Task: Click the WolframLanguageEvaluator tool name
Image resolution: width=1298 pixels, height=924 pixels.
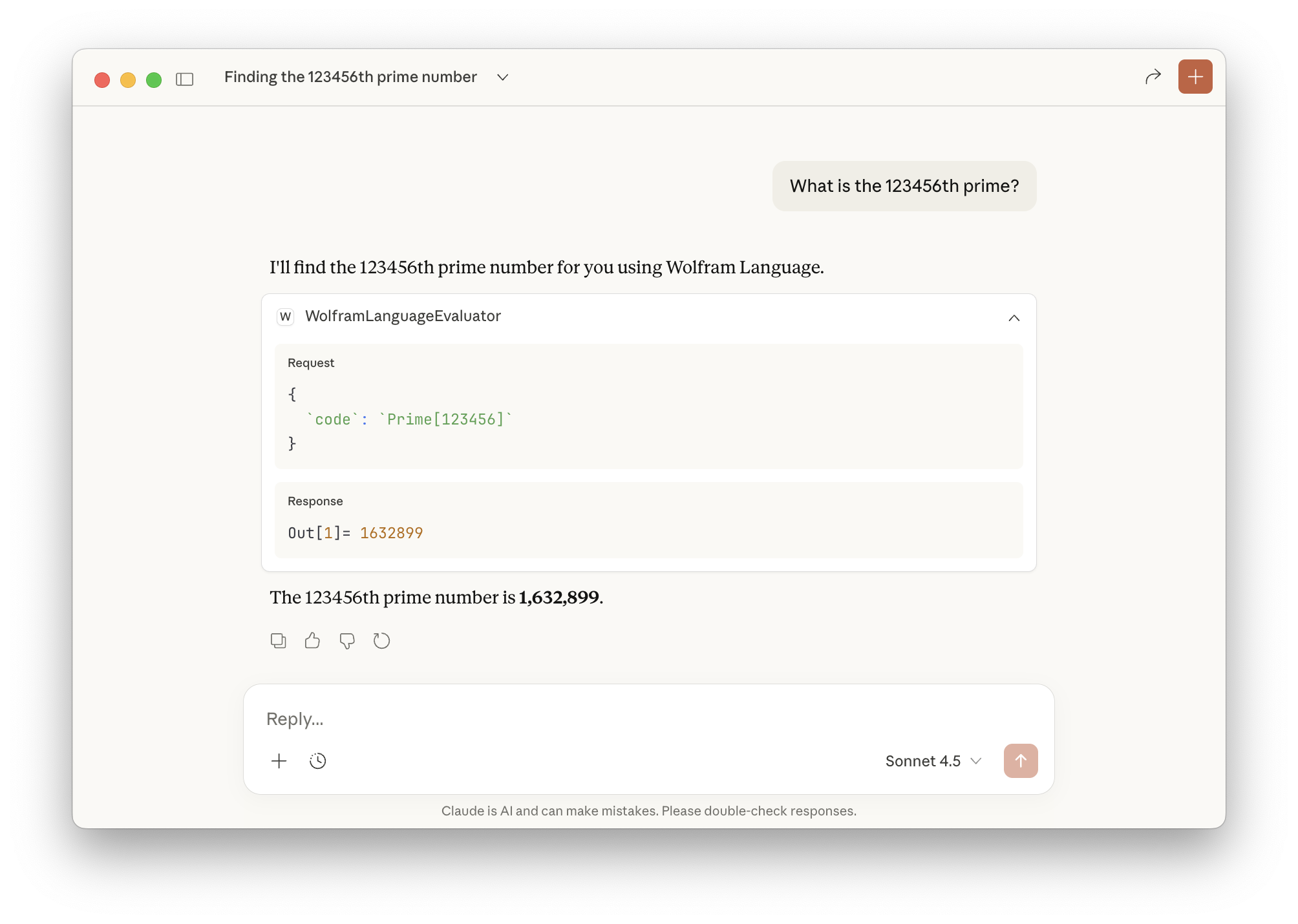Action: (x=403, y=316)
